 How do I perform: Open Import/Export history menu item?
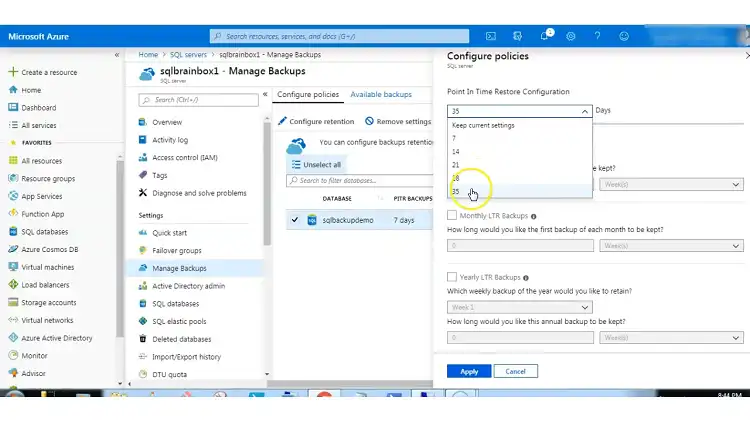tap(186, 356)
